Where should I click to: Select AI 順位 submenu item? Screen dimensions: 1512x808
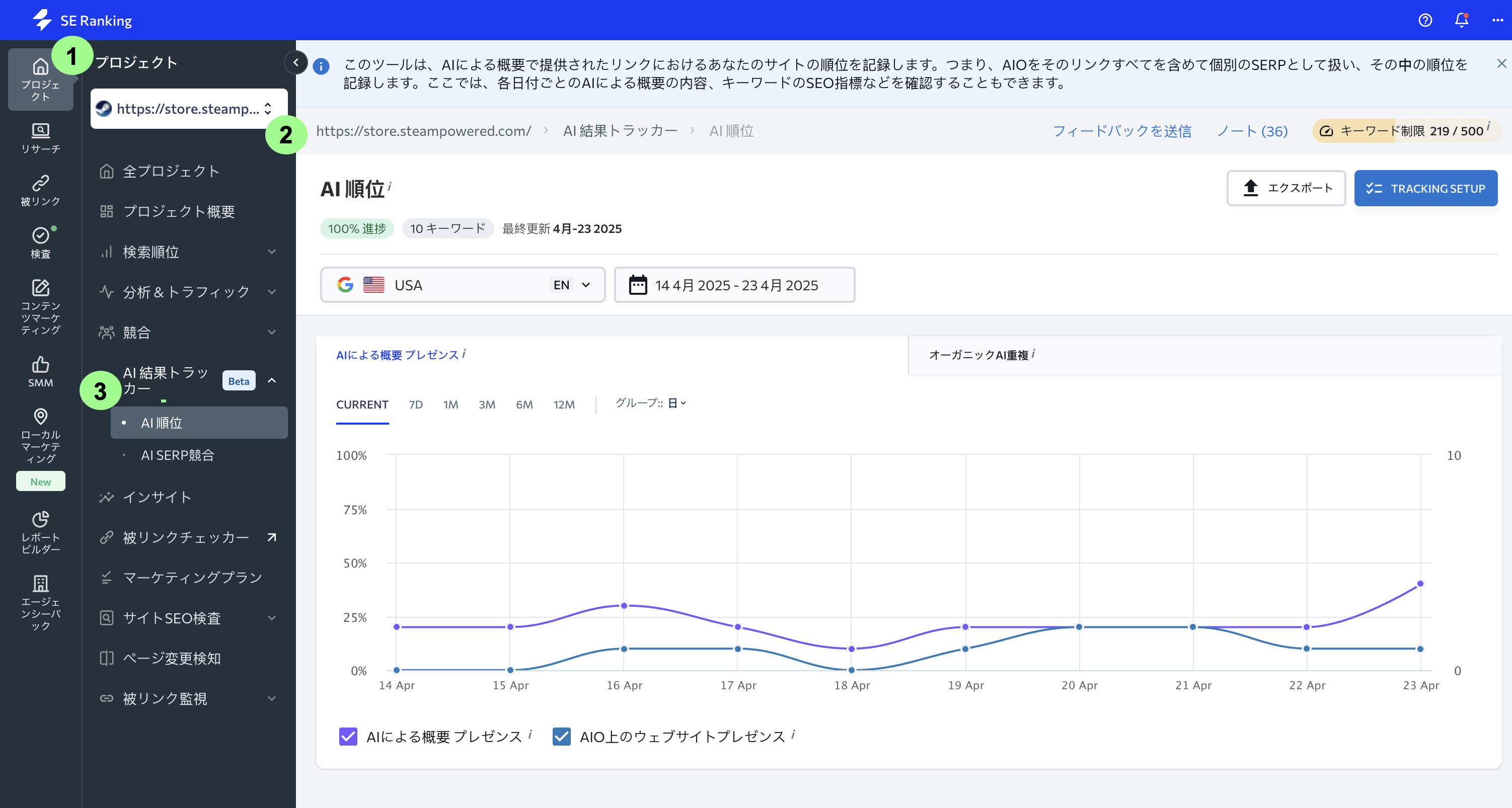199,423
